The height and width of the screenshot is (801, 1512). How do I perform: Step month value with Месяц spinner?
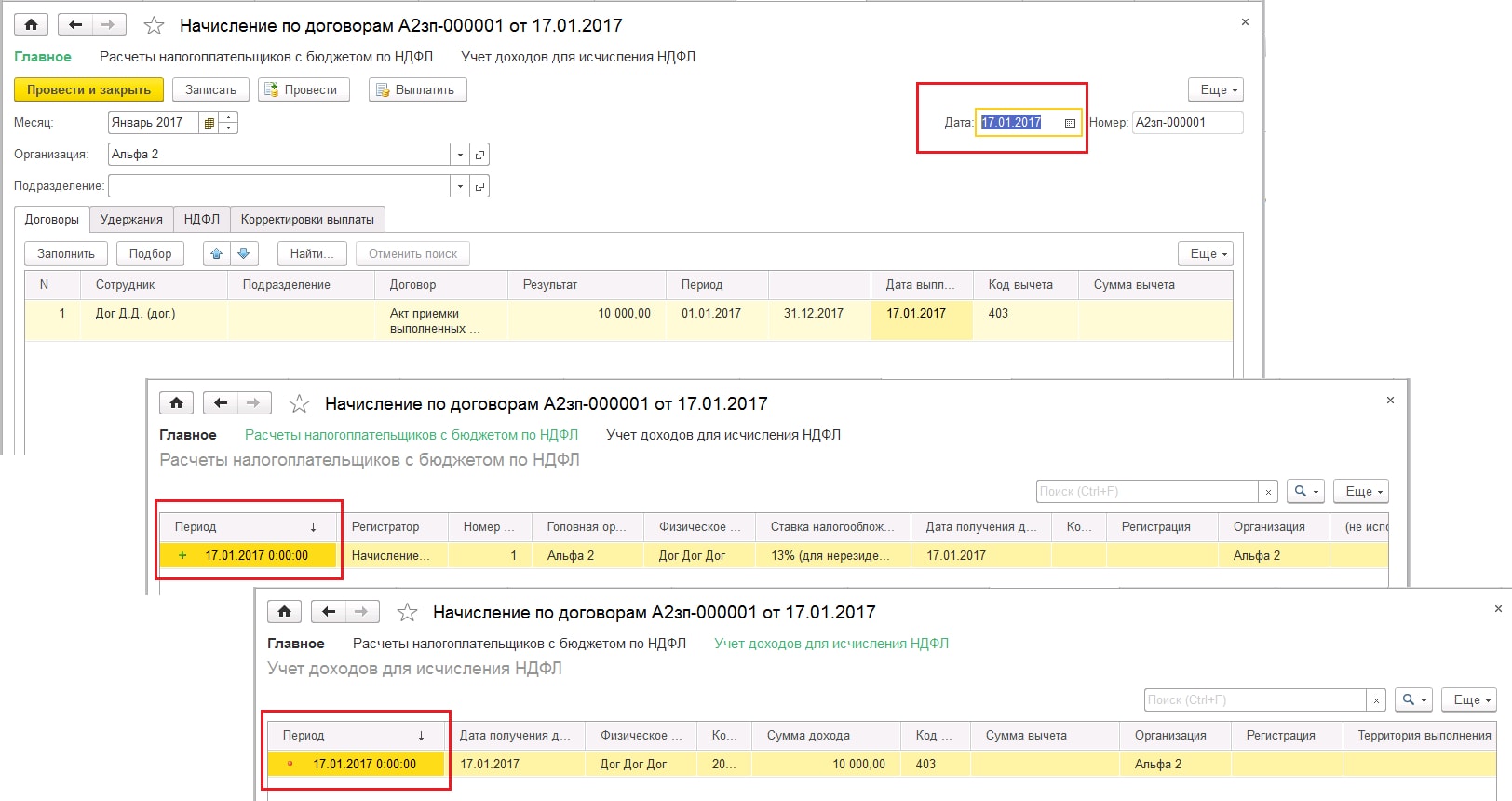229,123
